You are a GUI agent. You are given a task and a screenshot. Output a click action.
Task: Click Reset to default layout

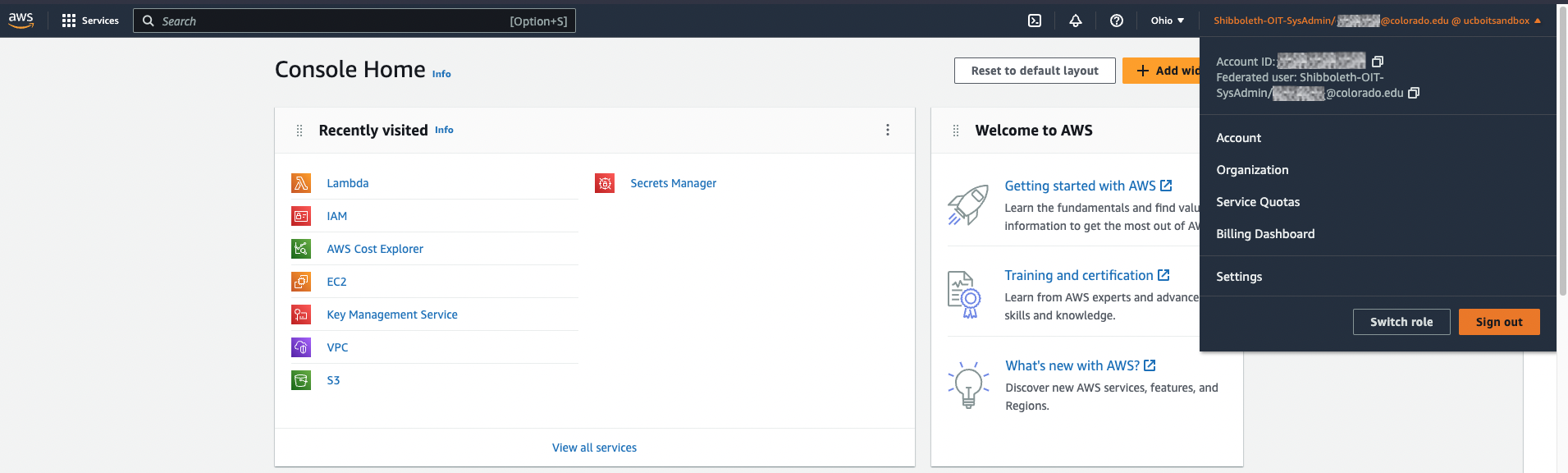click(1035, 71)
